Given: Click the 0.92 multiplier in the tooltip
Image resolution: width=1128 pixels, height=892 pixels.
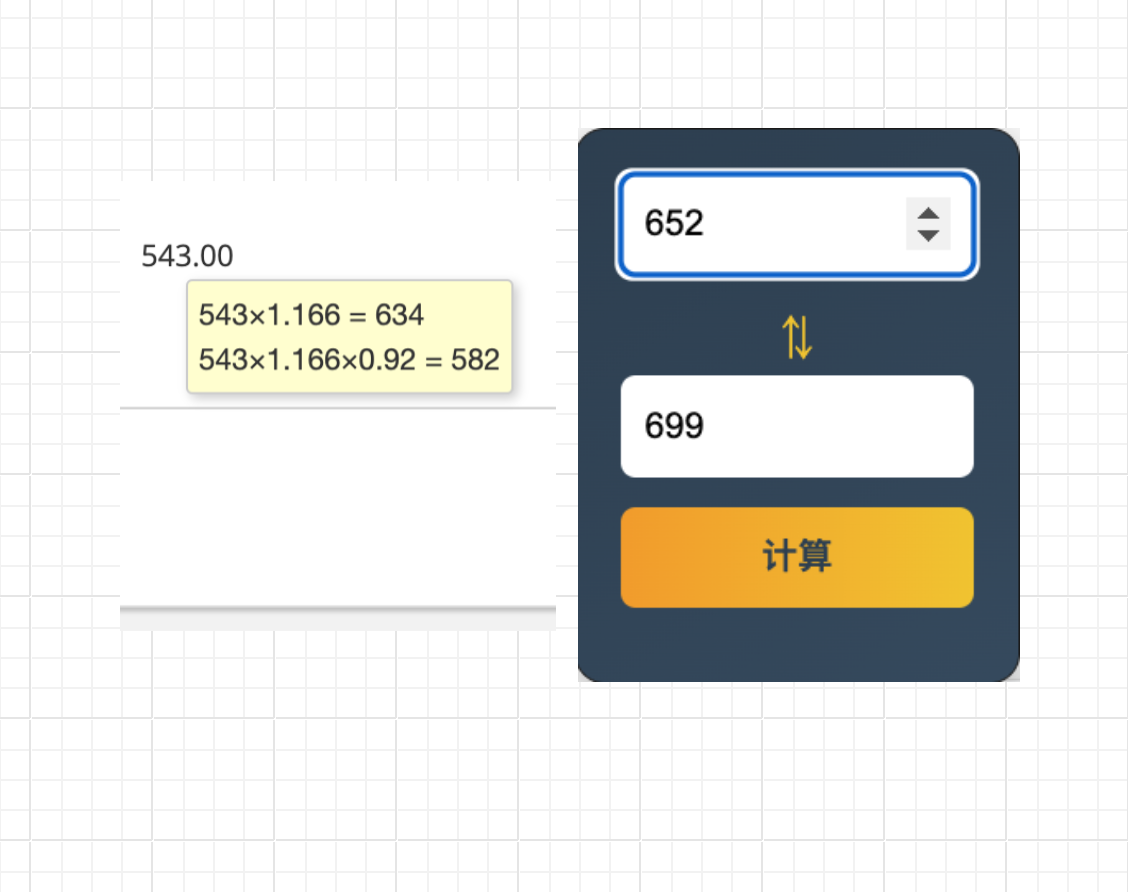Looking at the screenshot, I should coord(391,359).
